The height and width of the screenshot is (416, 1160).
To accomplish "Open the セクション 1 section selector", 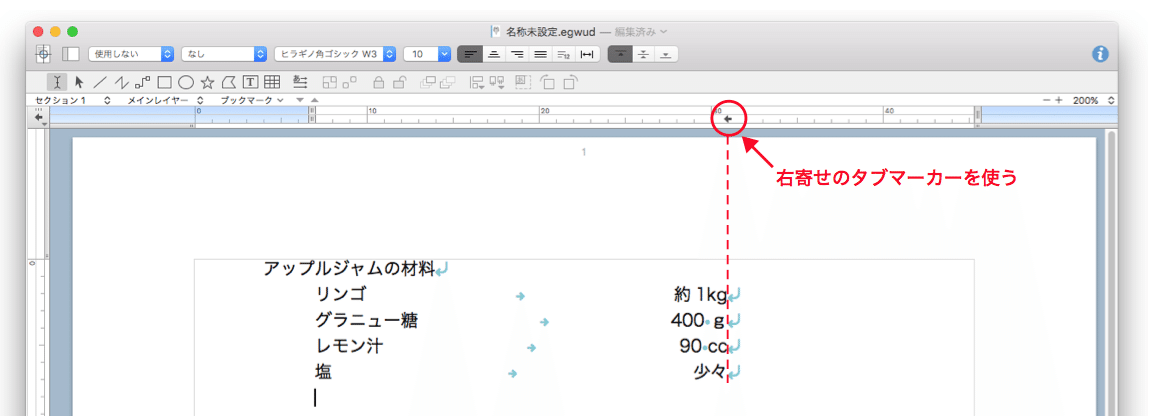I will coord(73,100).
